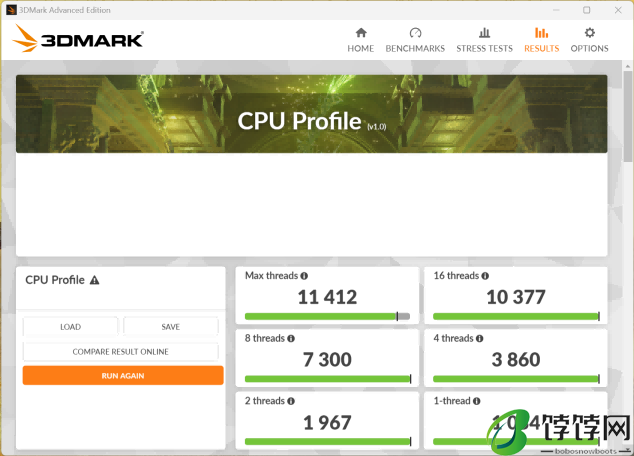Open the Benchmarks gauge icon
The image size is (634, 456).
coord(415,33)
